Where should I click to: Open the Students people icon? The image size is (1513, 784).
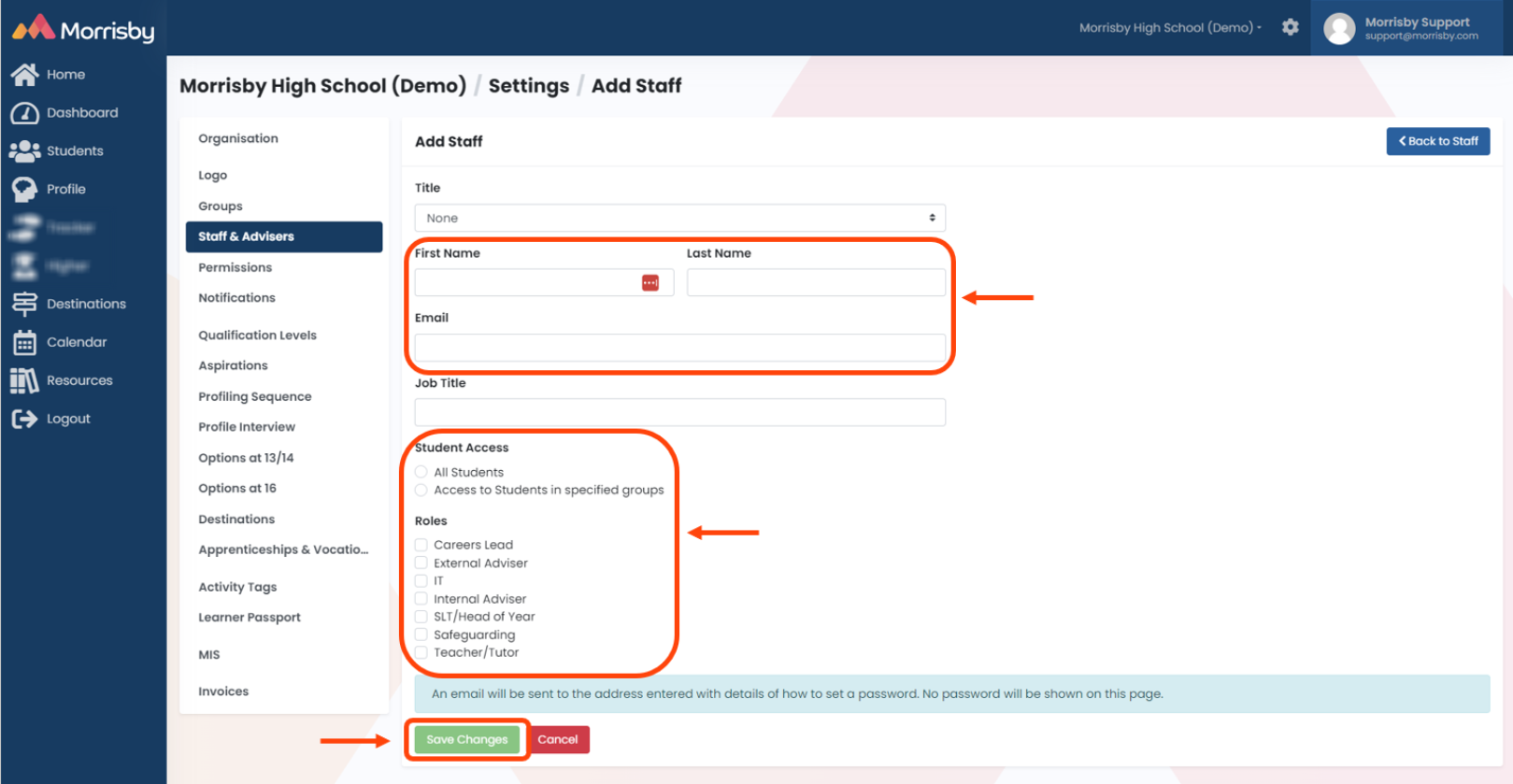coord(24,150)
